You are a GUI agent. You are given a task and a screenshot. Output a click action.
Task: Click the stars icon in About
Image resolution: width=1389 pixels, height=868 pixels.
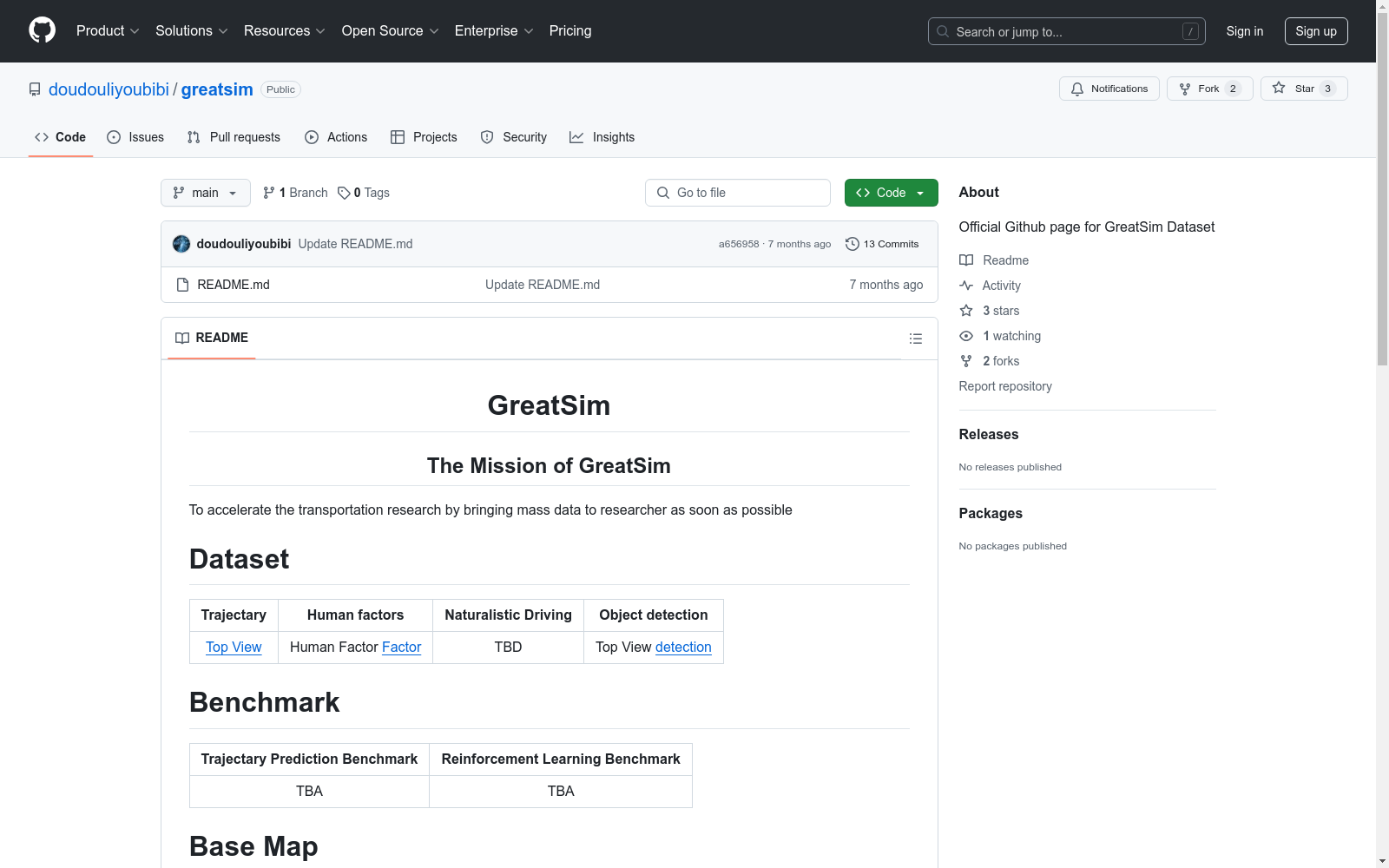(966, 311)
